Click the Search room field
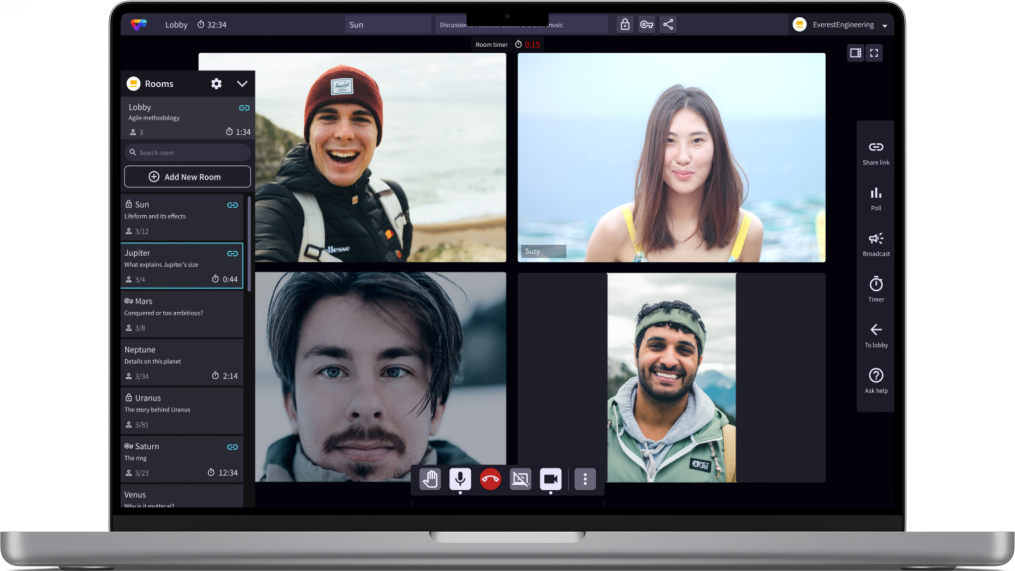1015x571 pixels. (187, 153)
